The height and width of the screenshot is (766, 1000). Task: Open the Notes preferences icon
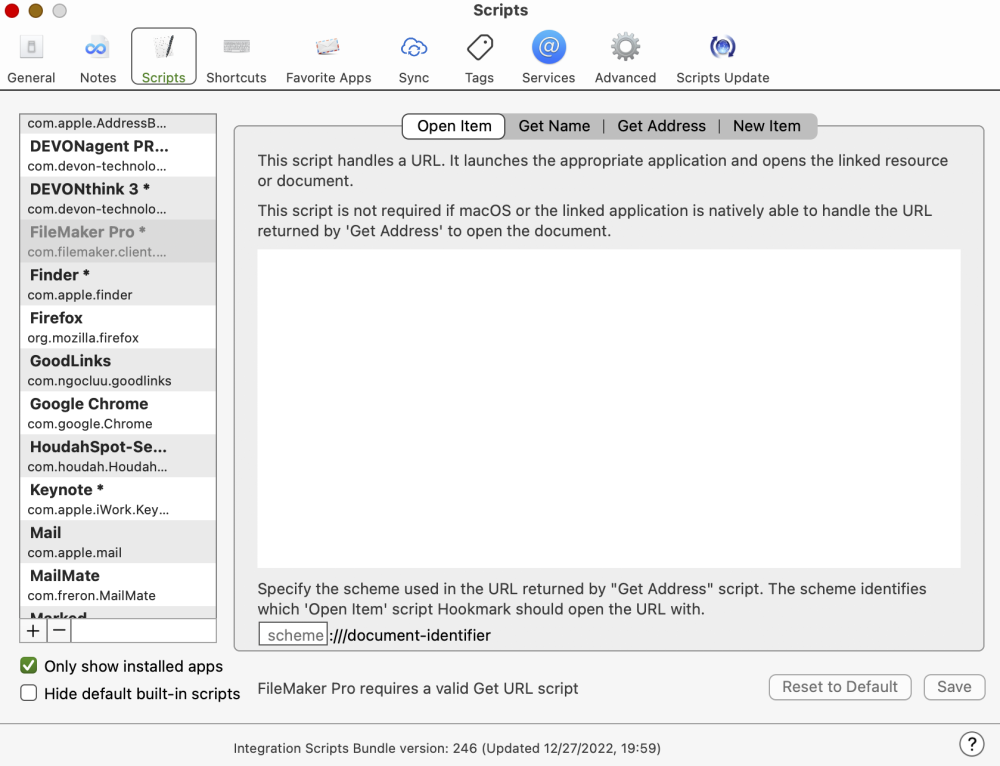[x=97, y=58]
